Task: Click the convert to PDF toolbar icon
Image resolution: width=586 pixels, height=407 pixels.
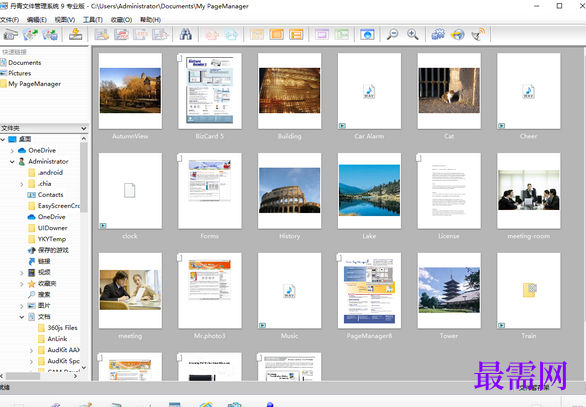Action: 121,35
